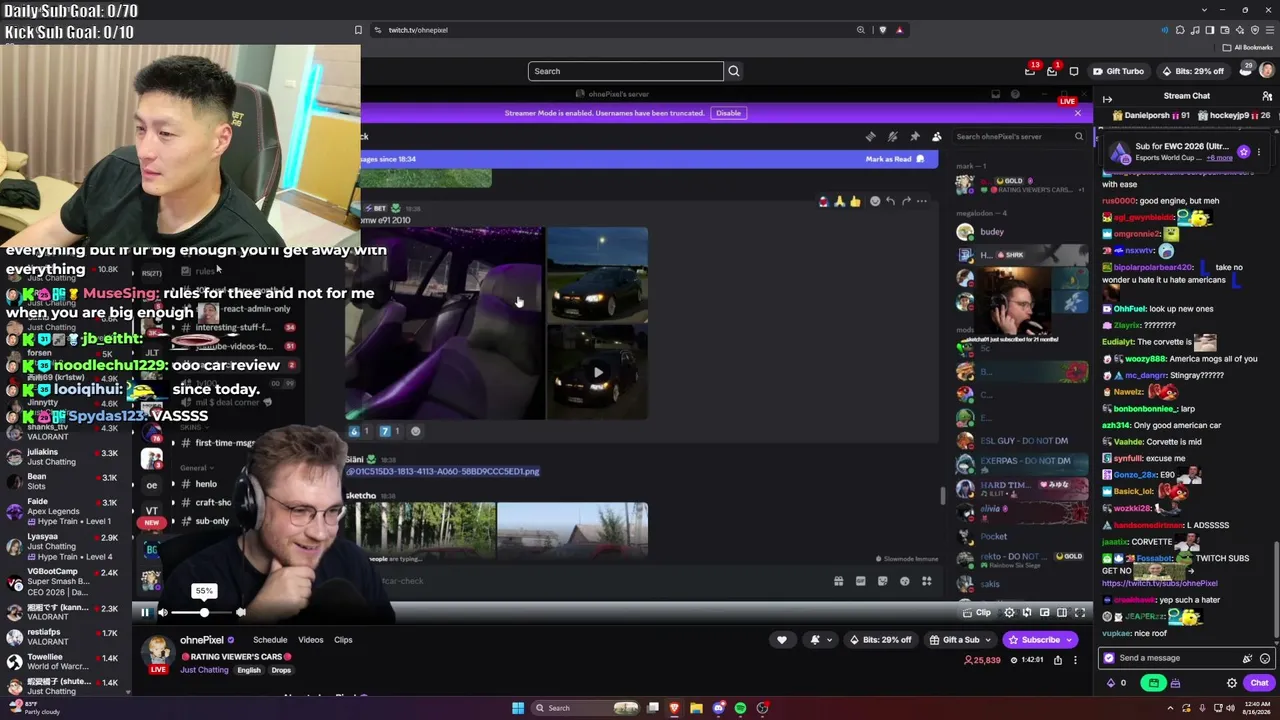Select the English stream tag
This screenshot has height=720, width=1280.
[249, 670]
